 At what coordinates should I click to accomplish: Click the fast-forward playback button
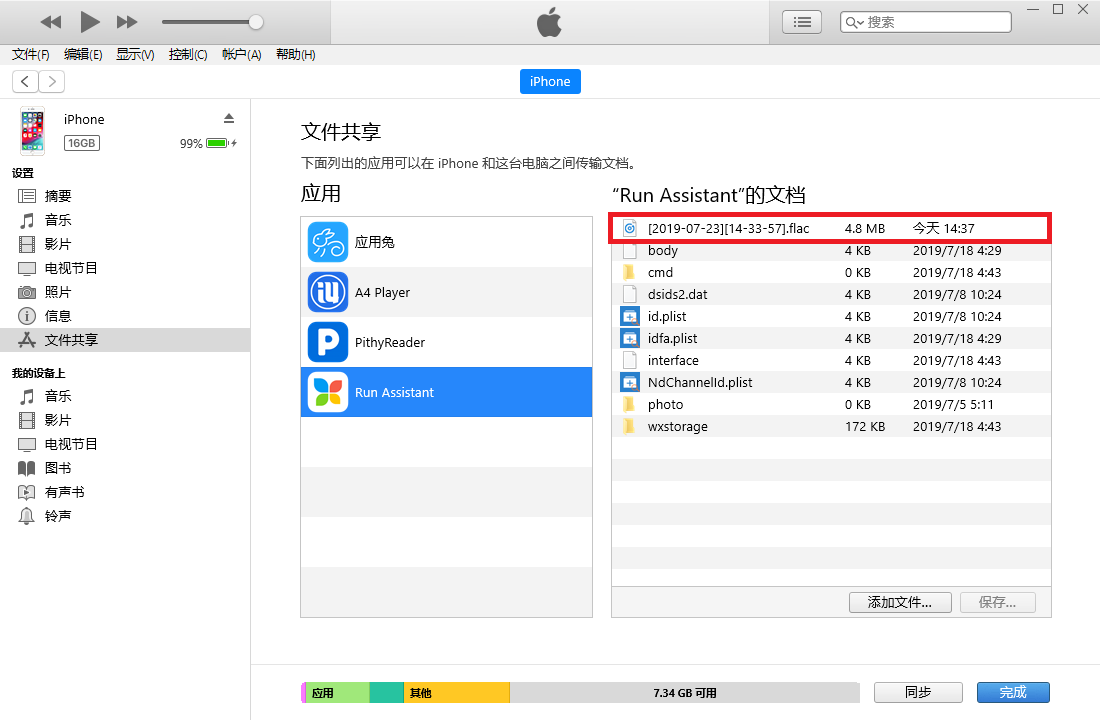coord(127,22)
